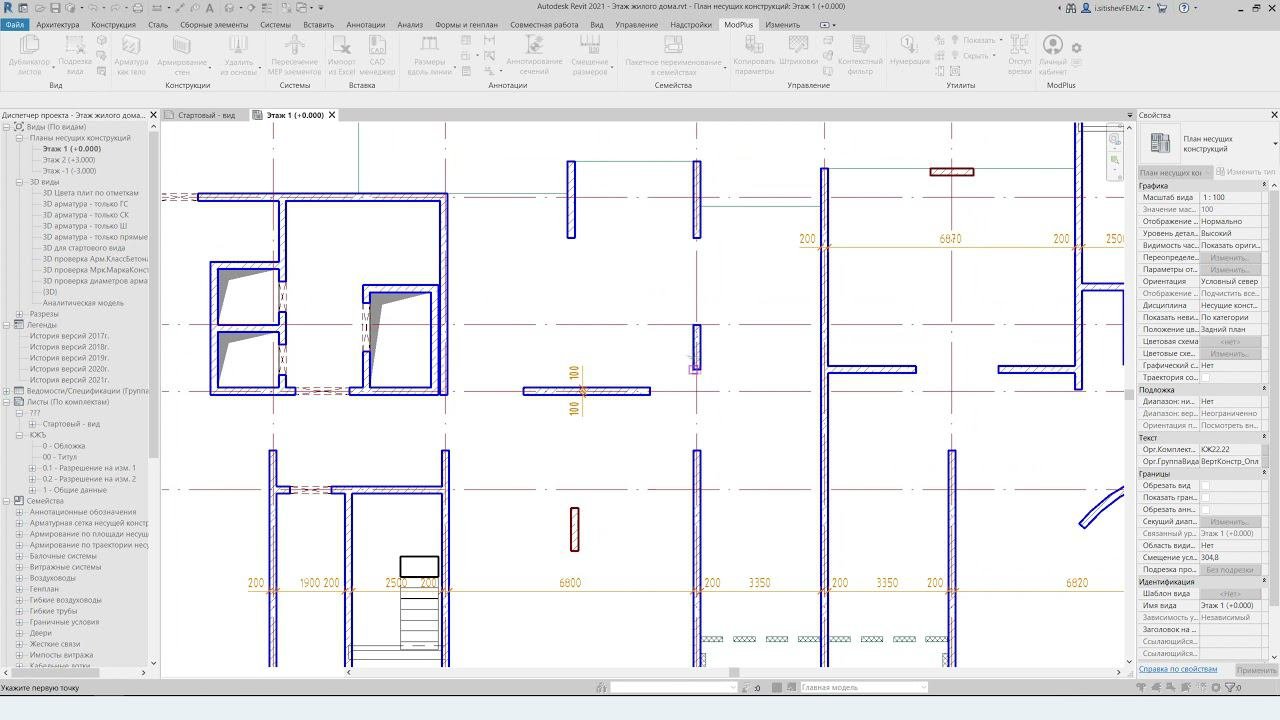Screen dimensions: 1280x720
Task: Close the Диспетчер проекта panel
Action: coord(153,115)
